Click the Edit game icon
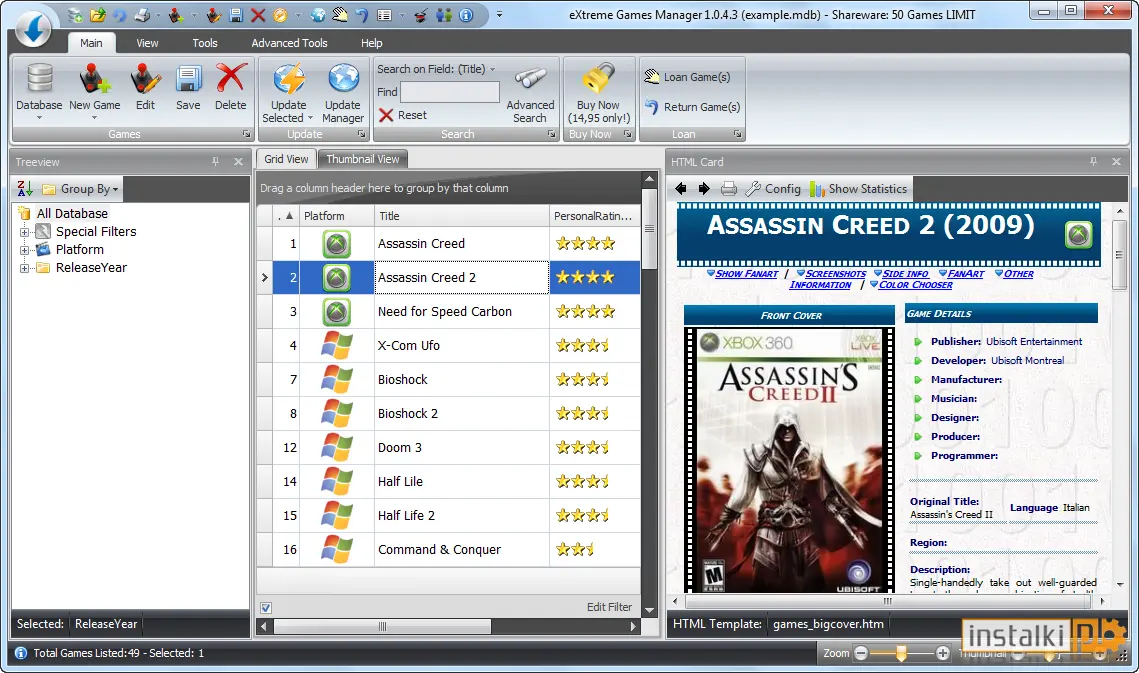The height and width of the screenshot is (673, 1139). tap(145, 78)
